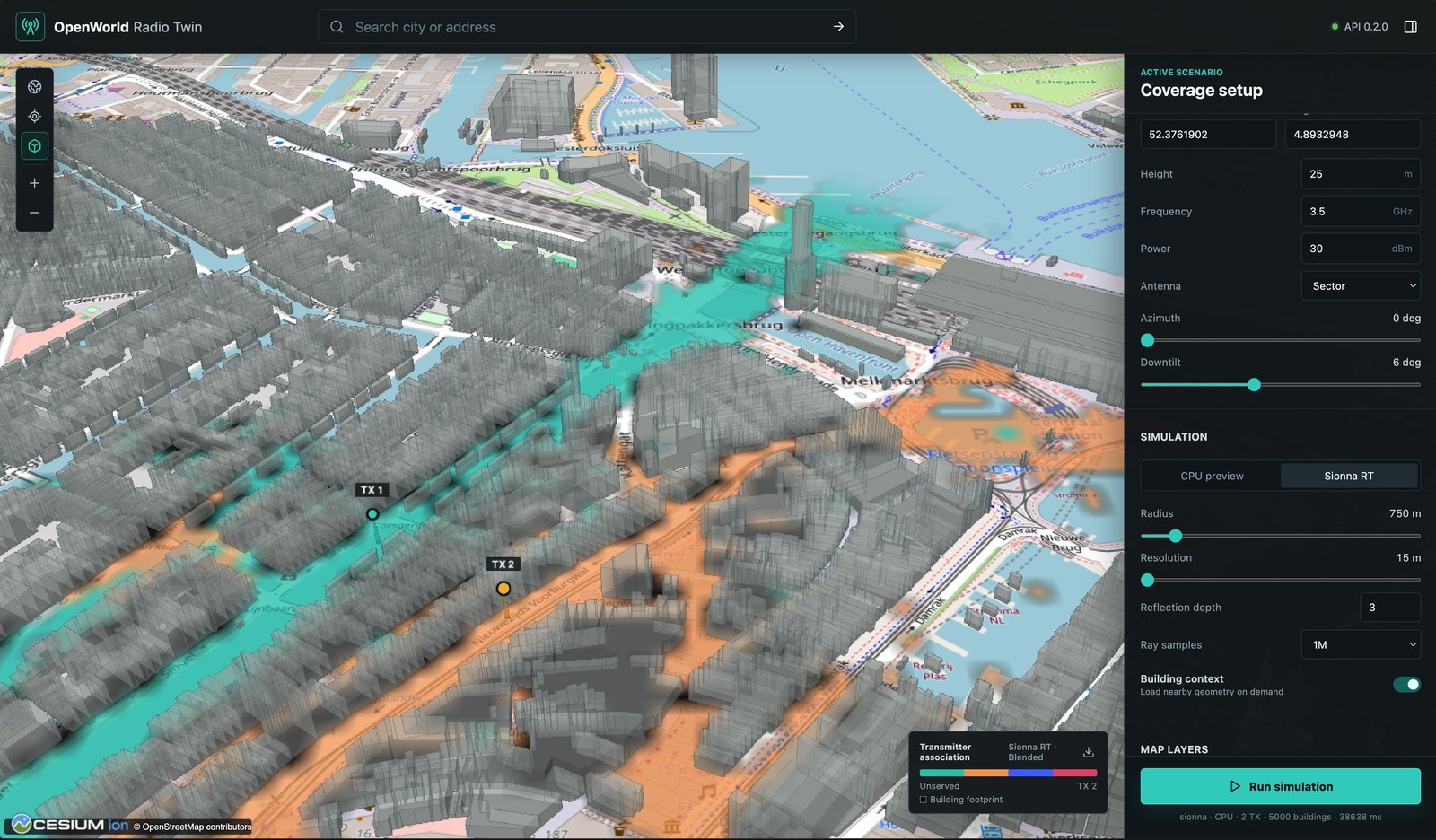Image resolution: width=1436 pixels, height=840 pixels.
Task: Click the Azimuth value 0 deg
Action: (1406, 318)
